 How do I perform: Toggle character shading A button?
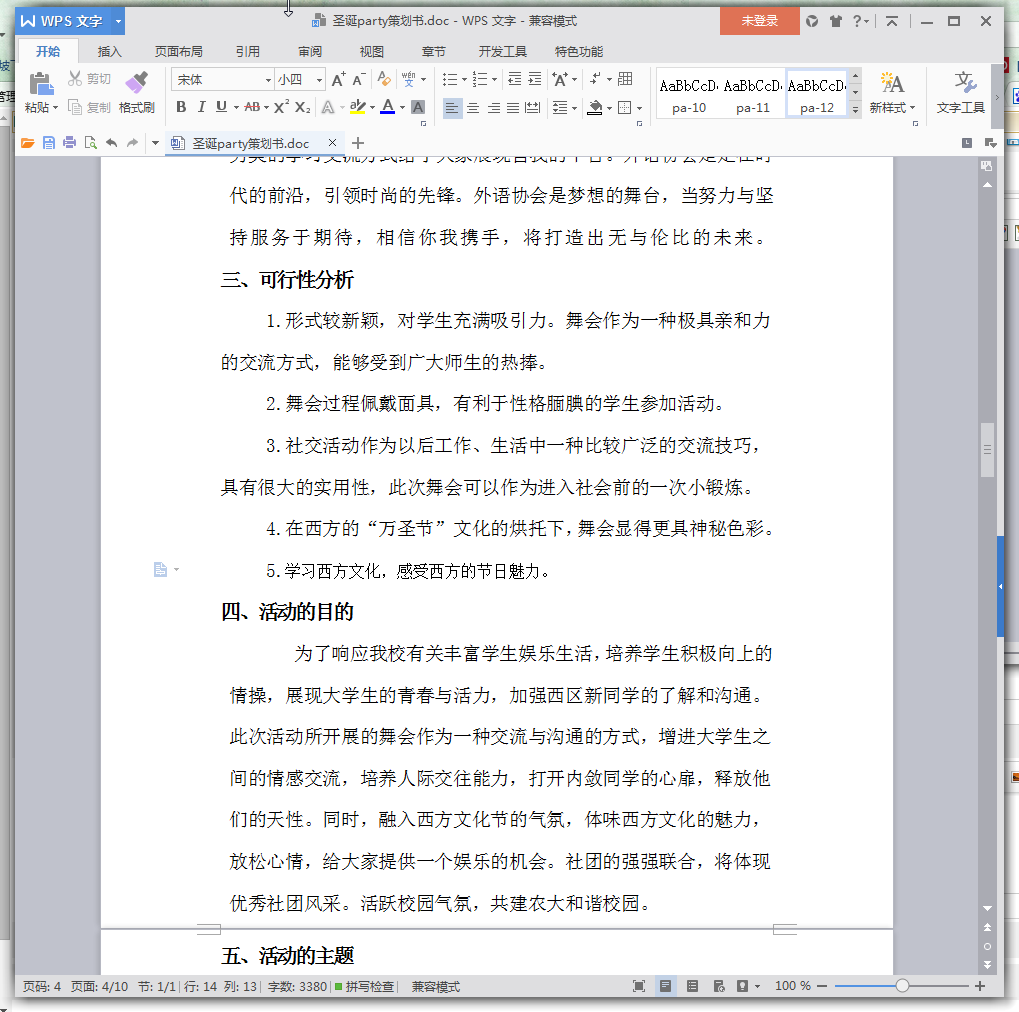pos(419,107)
